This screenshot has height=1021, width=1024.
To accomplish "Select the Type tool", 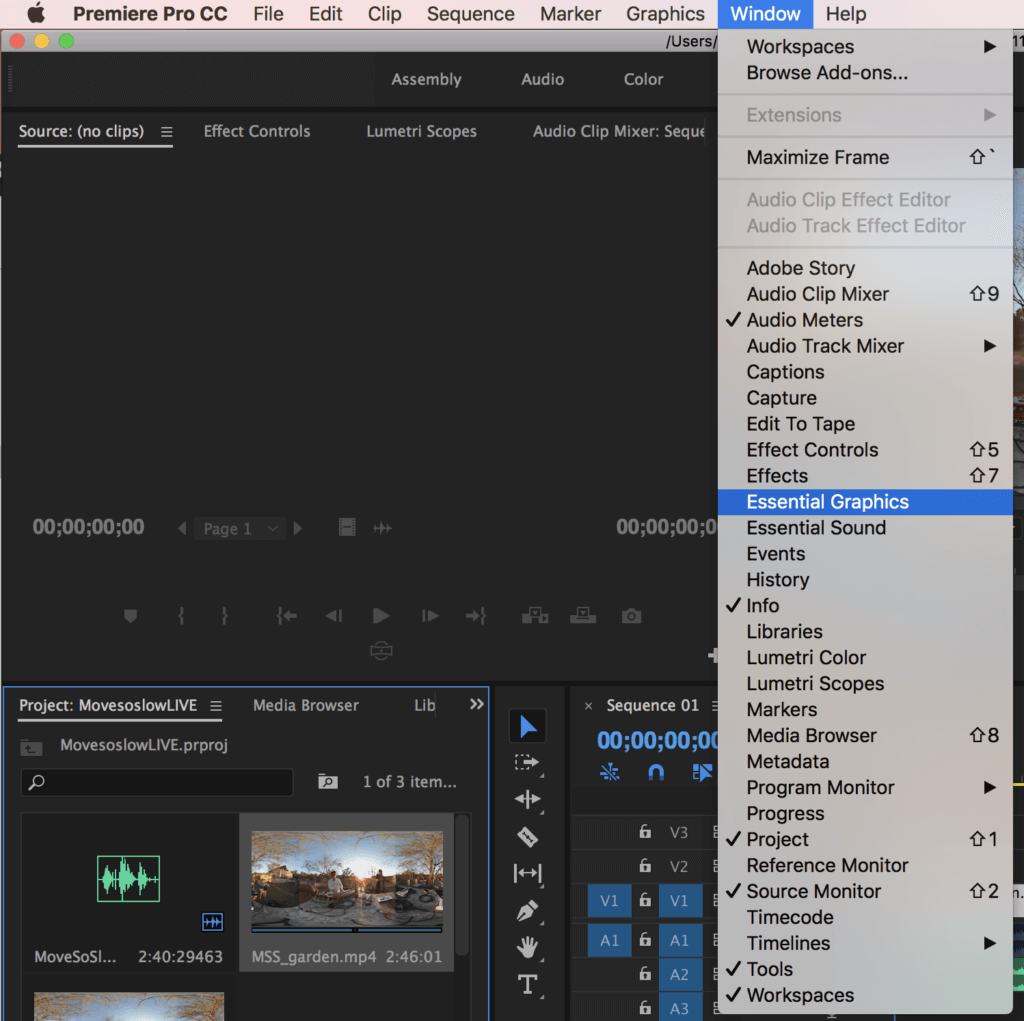I will (x=528, y=984).
